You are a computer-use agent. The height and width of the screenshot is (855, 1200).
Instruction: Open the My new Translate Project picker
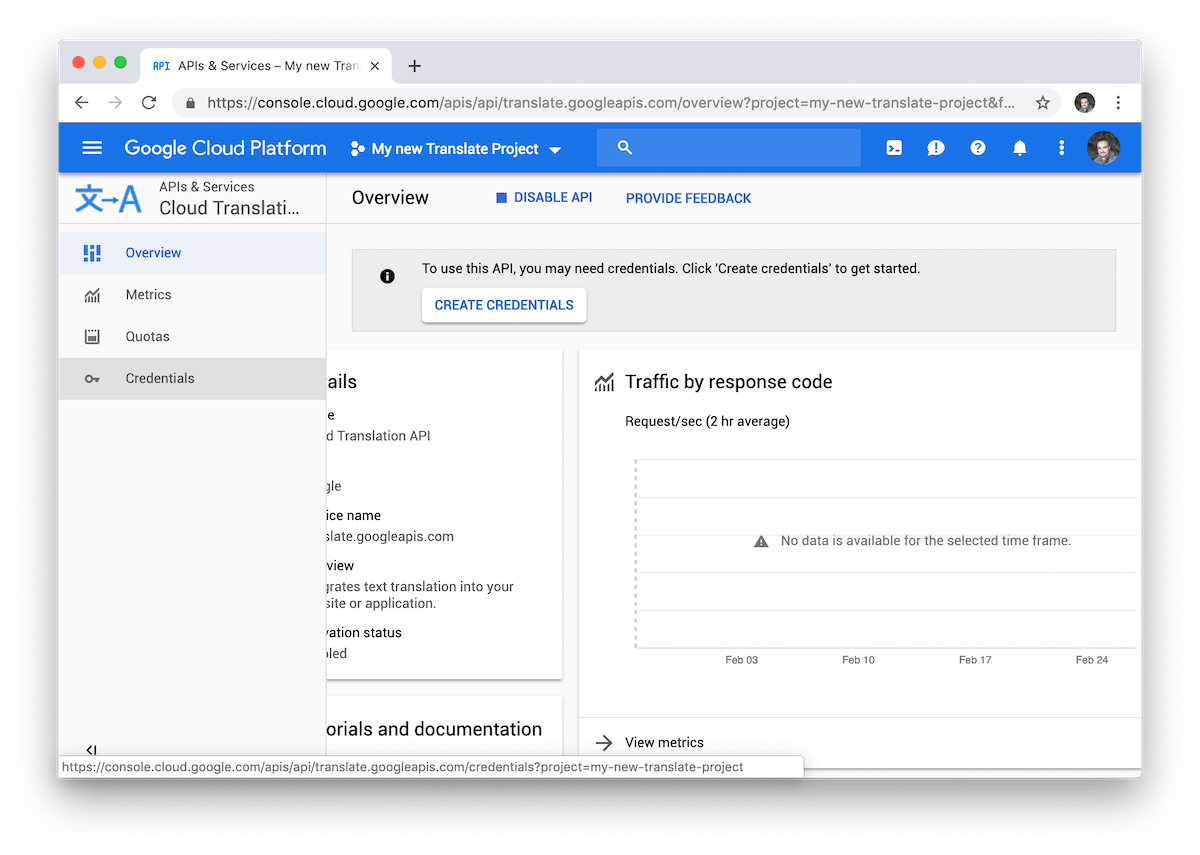[x=455, y=148]
